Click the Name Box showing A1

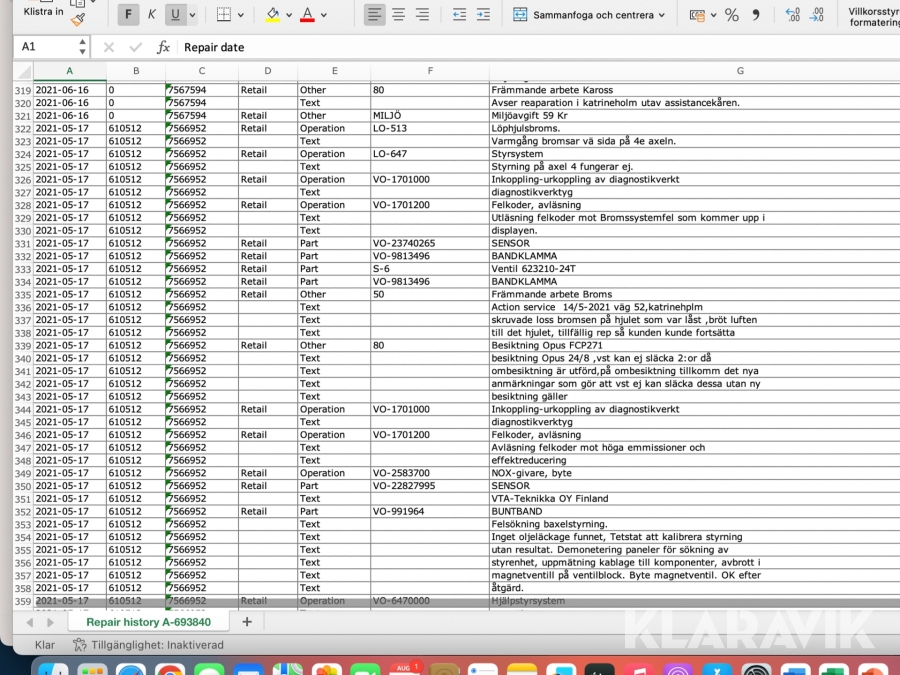coord(45,47)
